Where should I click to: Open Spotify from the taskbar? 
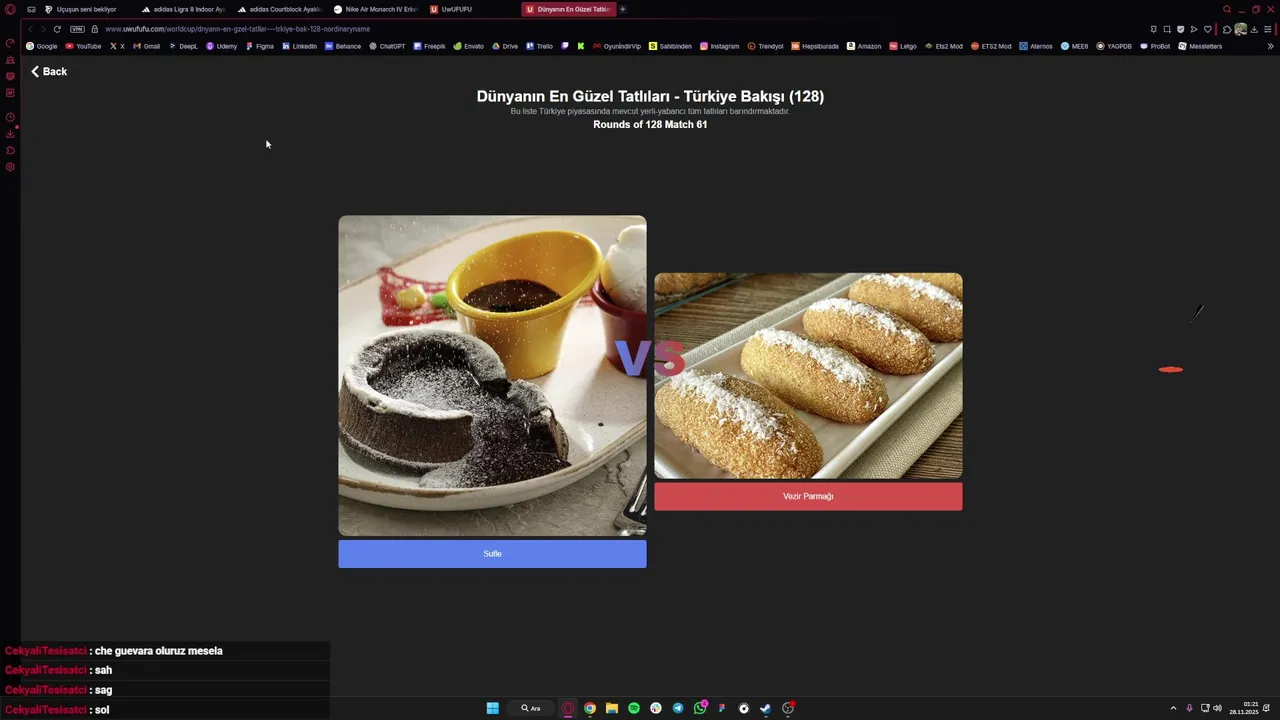click(634, 708)
